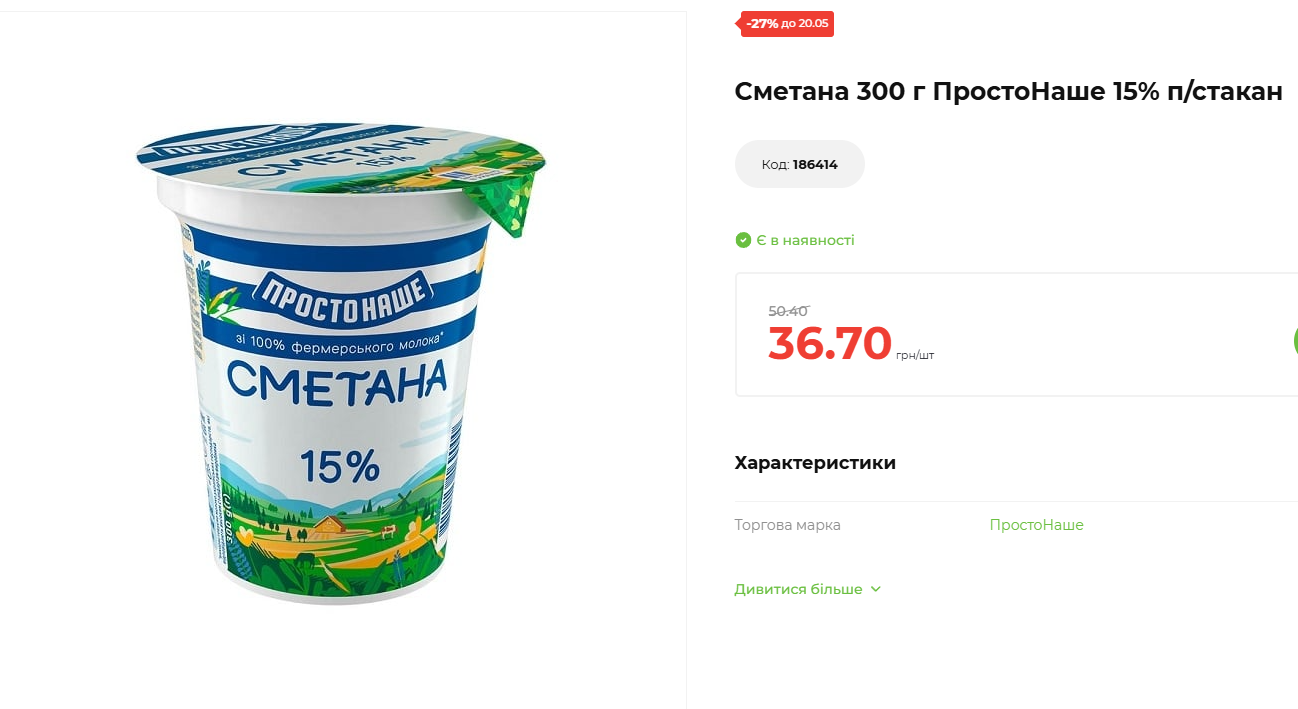Click the 15% label on the cup
The image size is (1298, 709).
(340, 465)
